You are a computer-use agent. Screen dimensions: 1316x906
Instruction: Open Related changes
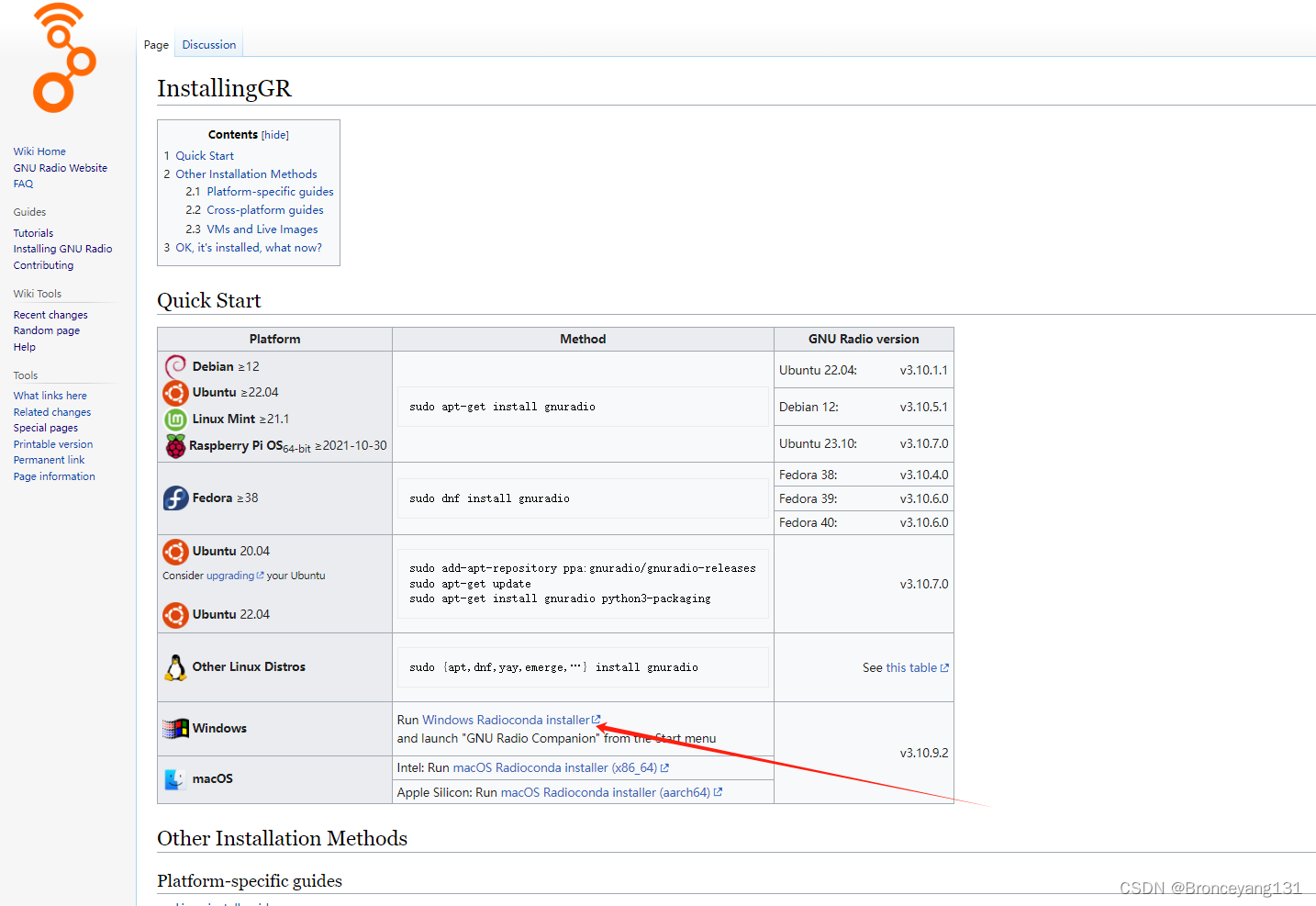click(52, 412)
